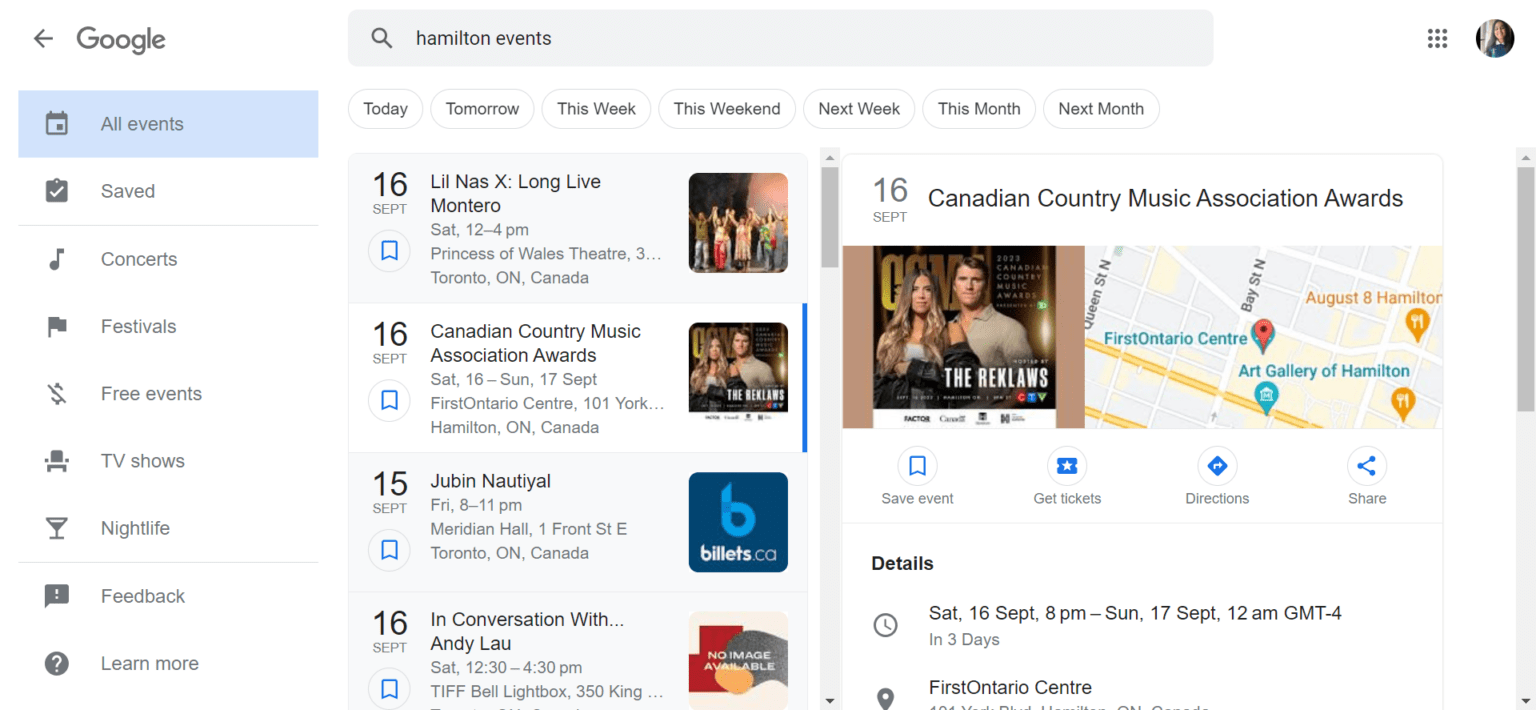Bookmark the Jubin Nautiyal event

pyautogui.click(x=390, y=550)
